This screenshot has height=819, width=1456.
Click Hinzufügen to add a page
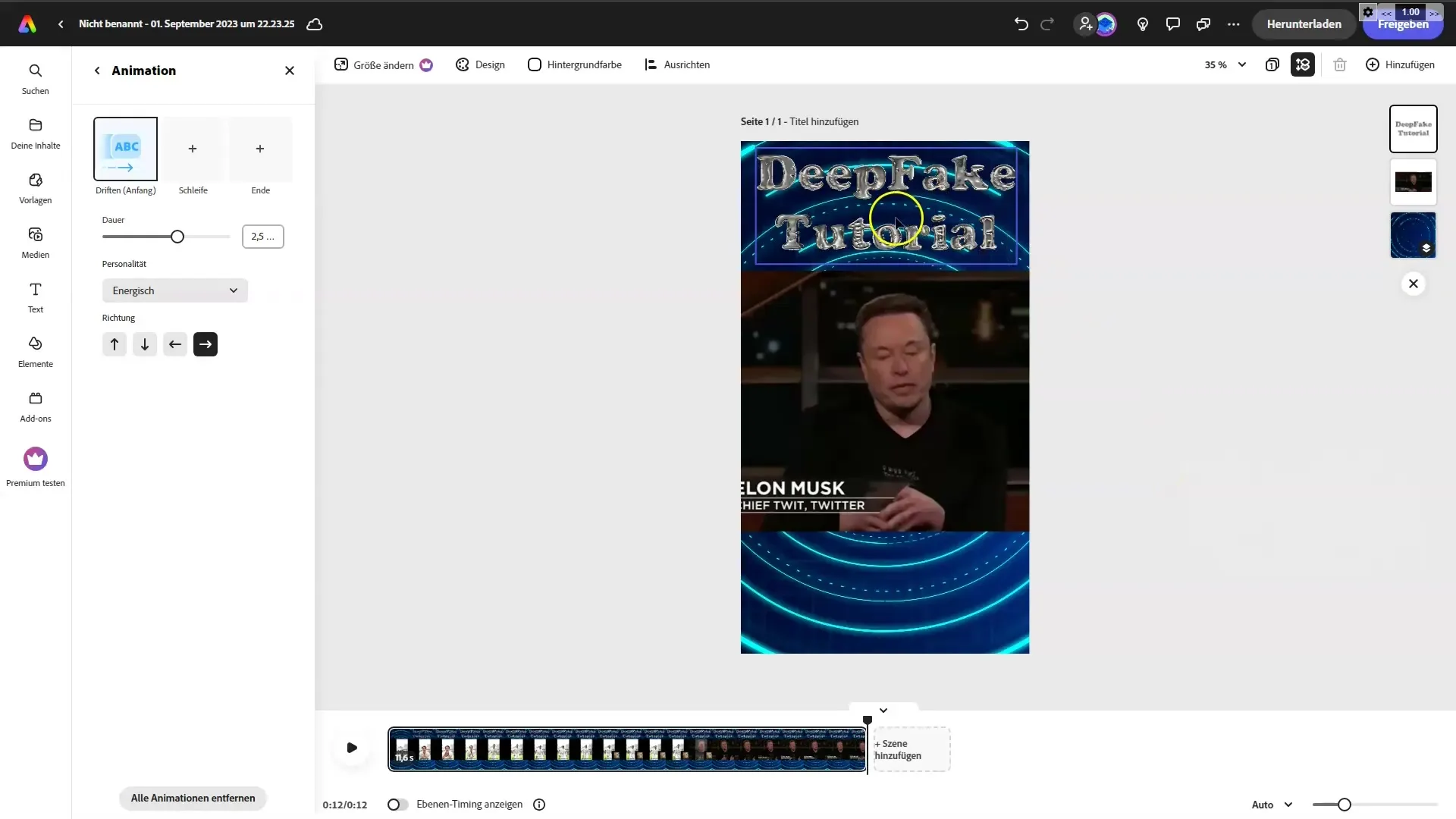point(1400,65)
